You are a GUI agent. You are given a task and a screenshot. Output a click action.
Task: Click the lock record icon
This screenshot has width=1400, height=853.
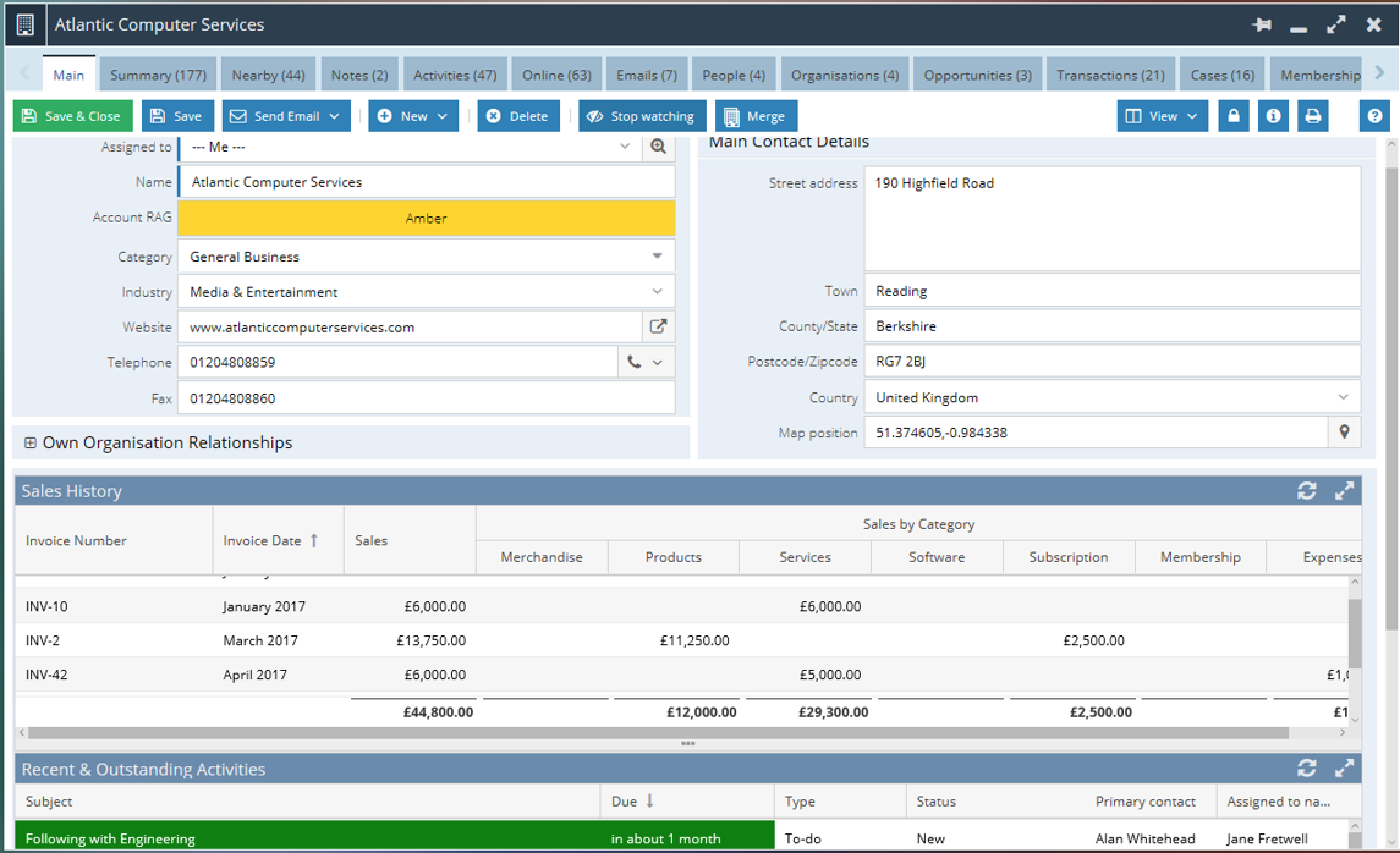tap(1233, 116)
